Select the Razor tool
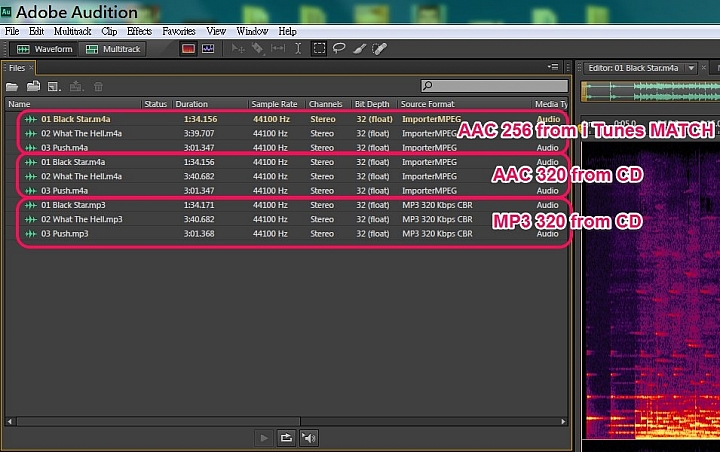720x452 pixels. 258,49
